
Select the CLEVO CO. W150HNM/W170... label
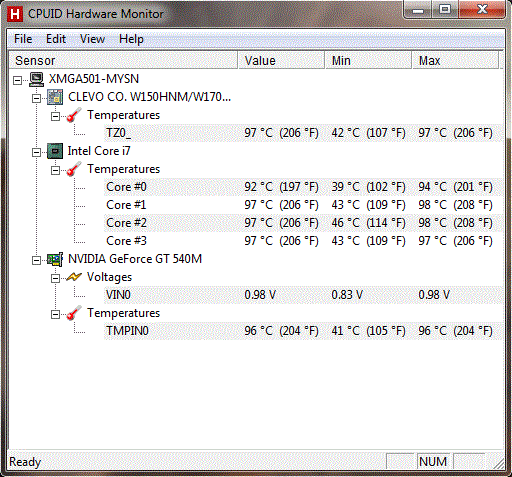point(149,97)
